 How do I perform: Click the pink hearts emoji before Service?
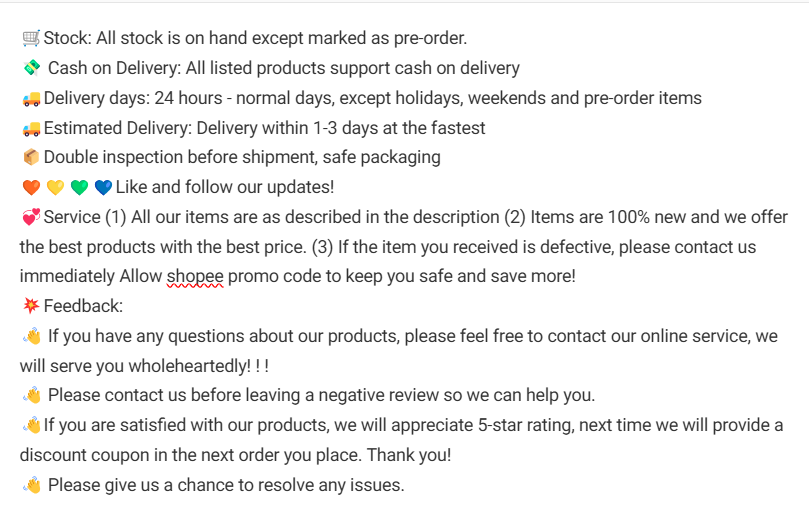click(31, 217)
